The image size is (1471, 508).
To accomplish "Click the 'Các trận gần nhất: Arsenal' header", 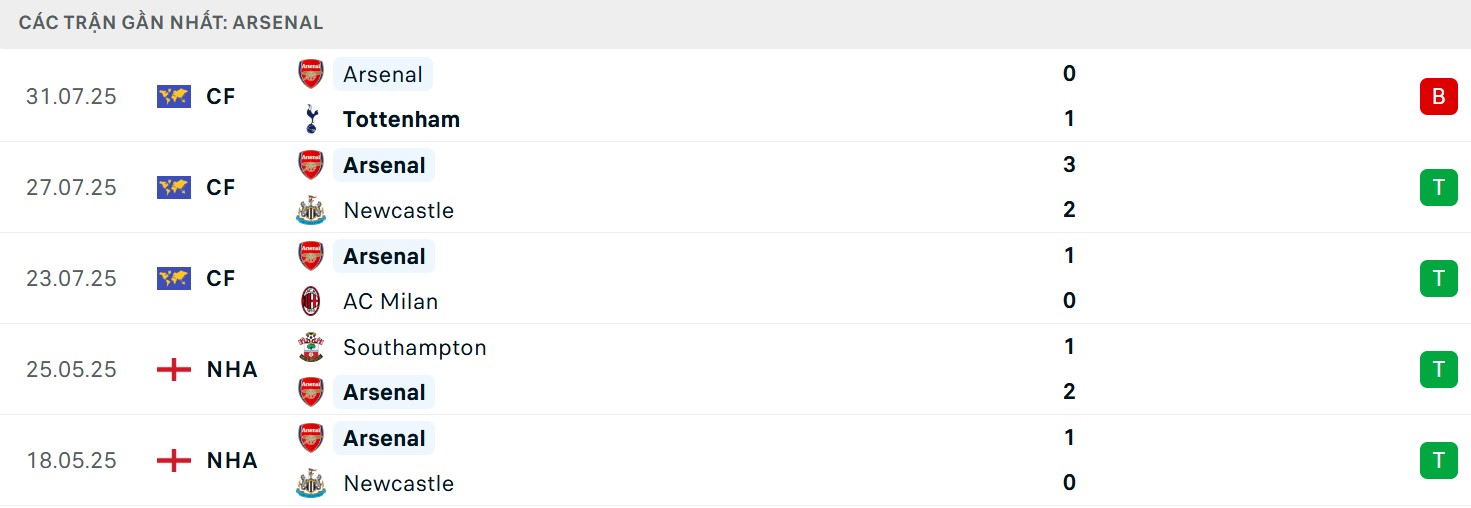I will 171,23.
